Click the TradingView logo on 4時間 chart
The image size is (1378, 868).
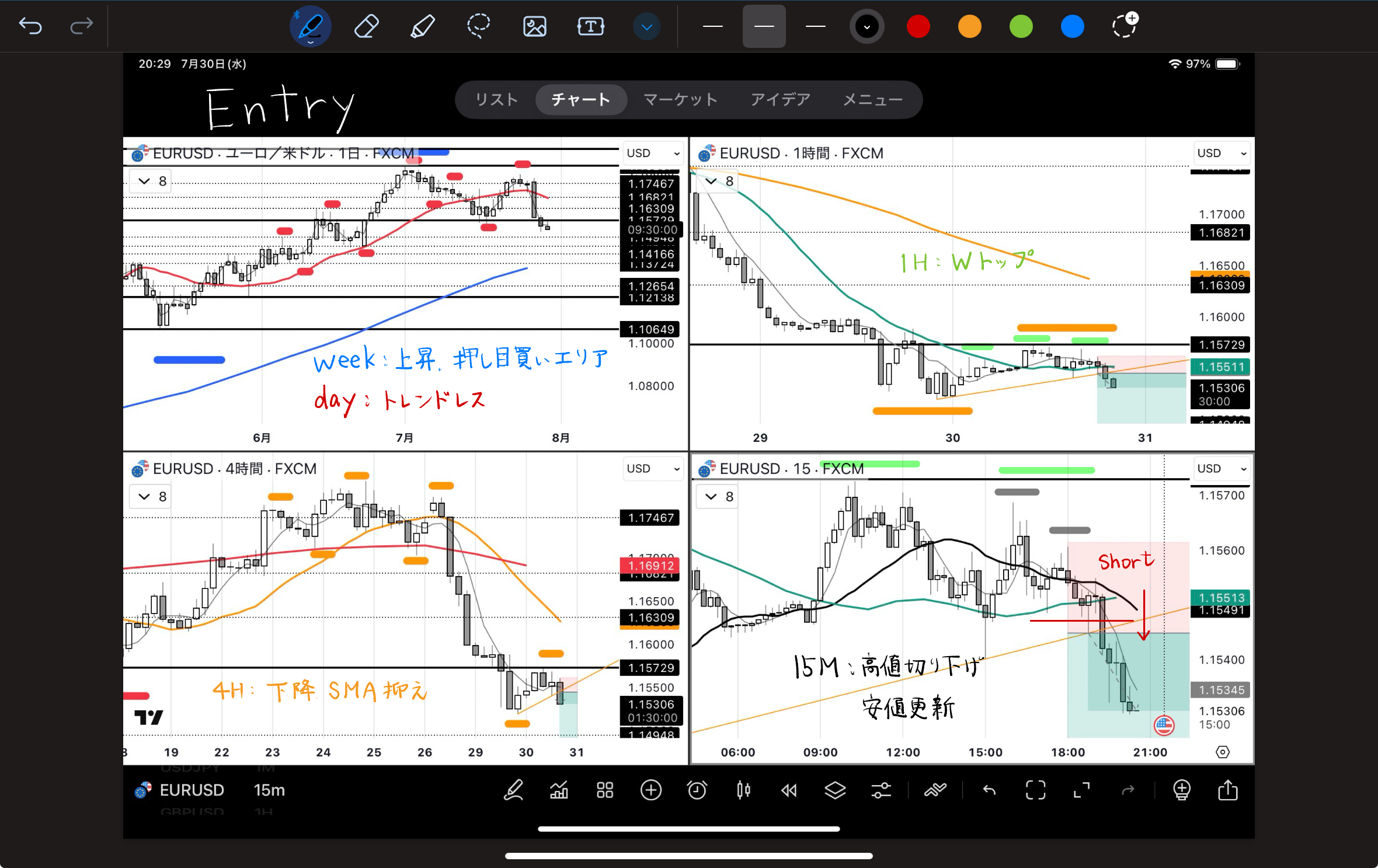coord(148,717)
